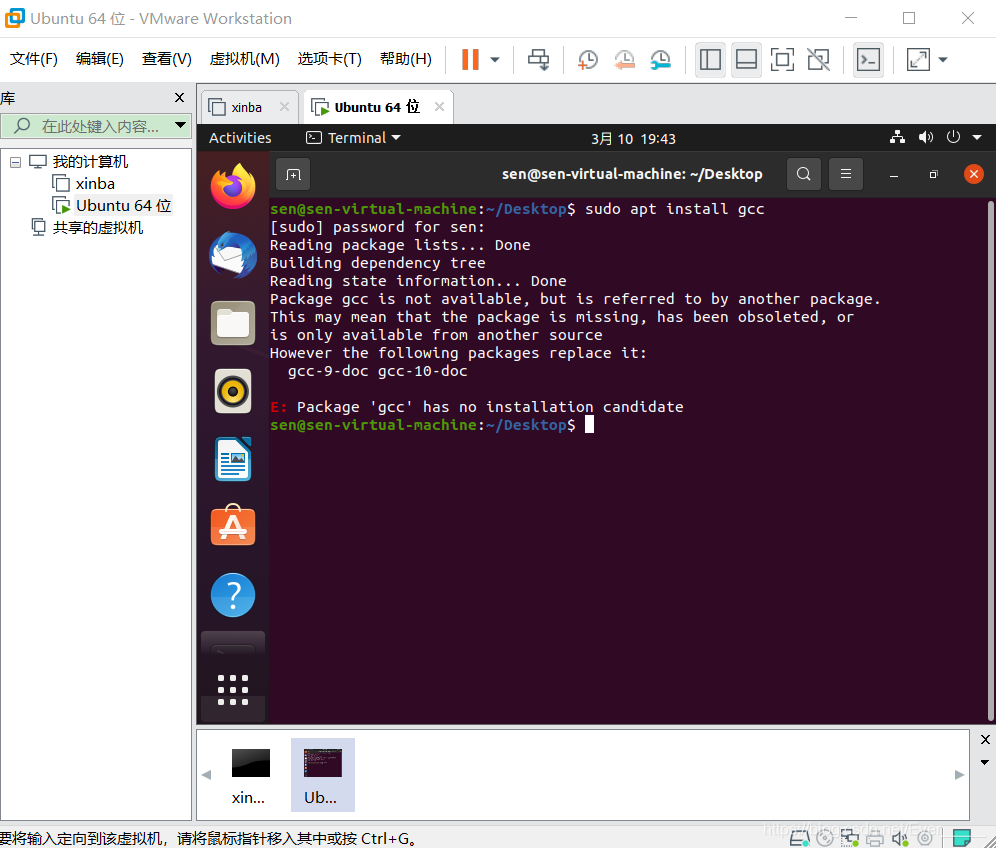996x848 pixels.
Task: Open the 帮助(H) menu
Action: tap(405, 59)
